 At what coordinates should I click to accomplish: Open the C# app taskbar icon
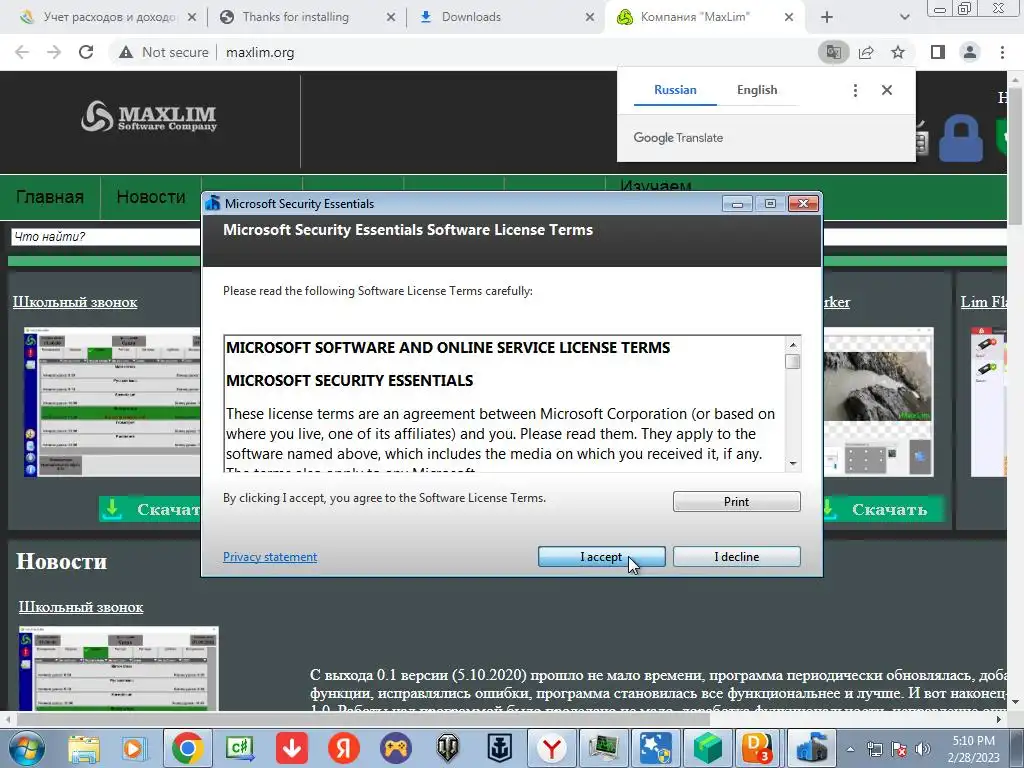pyautogui.click(x=240, y=748)
